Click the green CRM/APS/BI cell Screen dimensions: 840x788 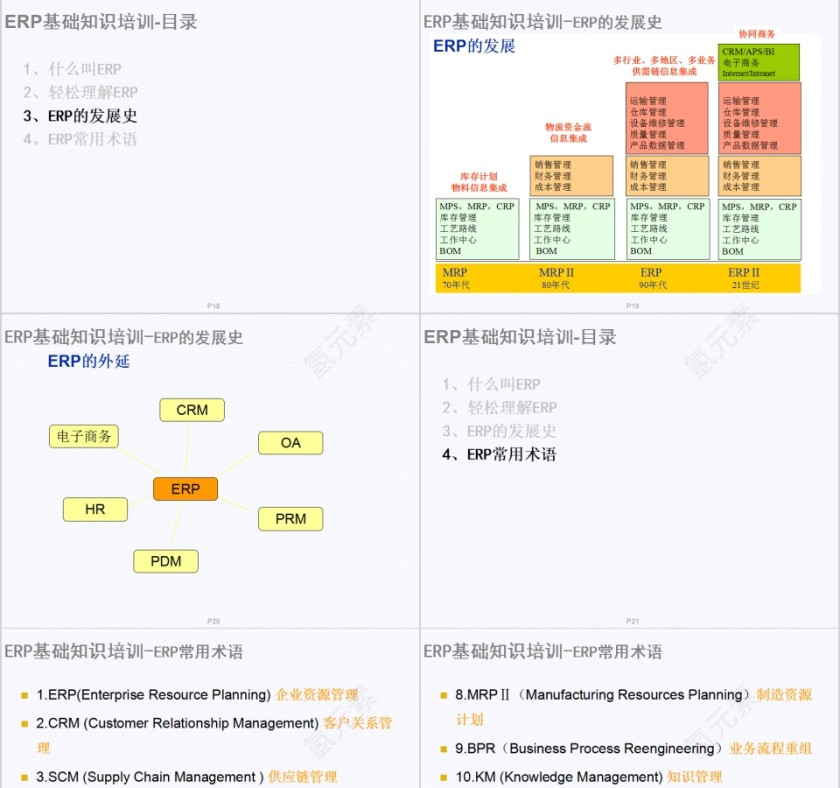click(756, 61)
